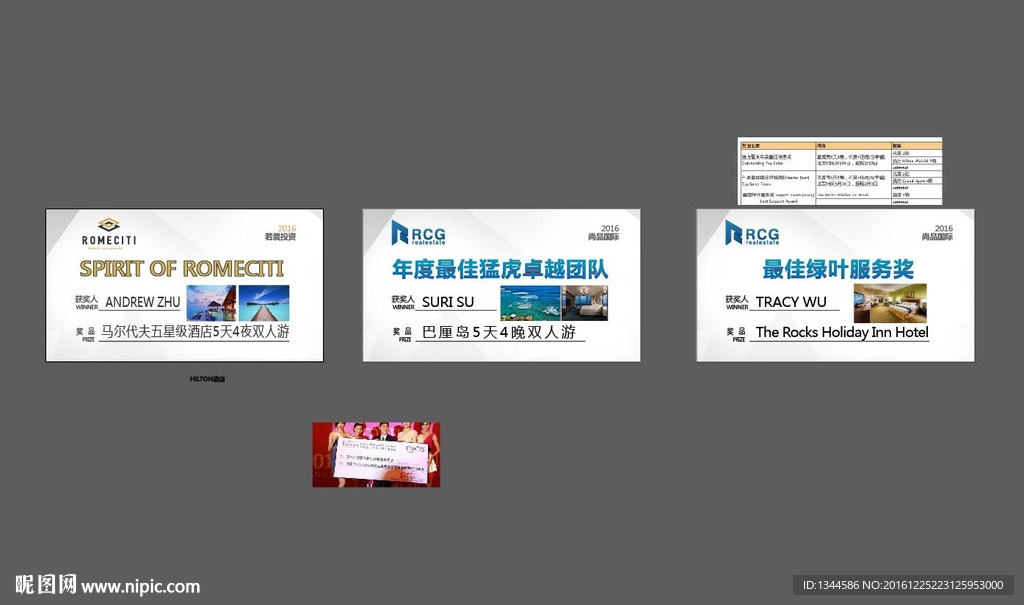This screenshot has width=1024, height=605.
Task: Click the text The Rocks Holiday Inn Hotel
Action: pos(842,332)
